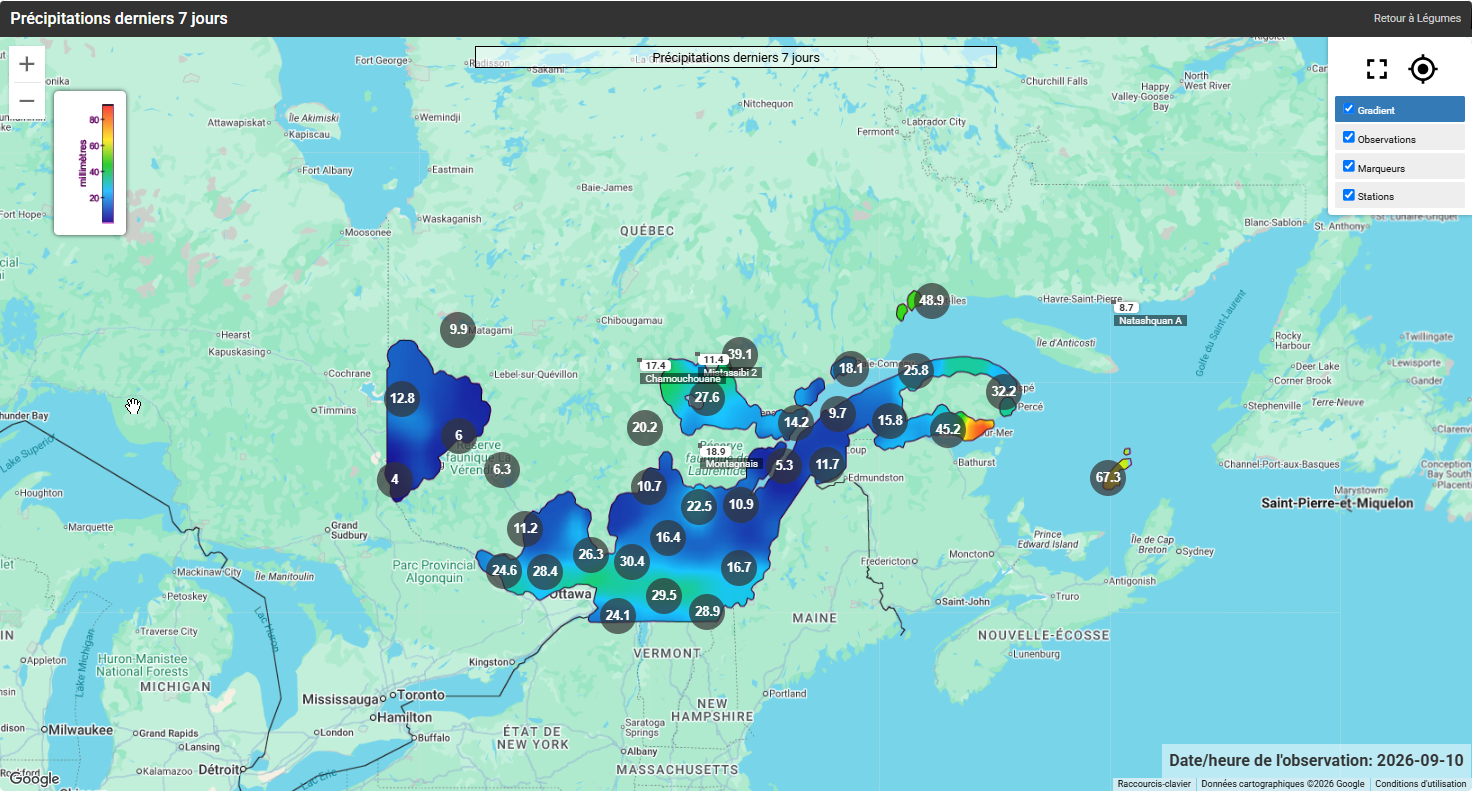Click the Montagnais station label
Image resolution: width=1472 pixels, height=791 pixels.
[731, 464]
